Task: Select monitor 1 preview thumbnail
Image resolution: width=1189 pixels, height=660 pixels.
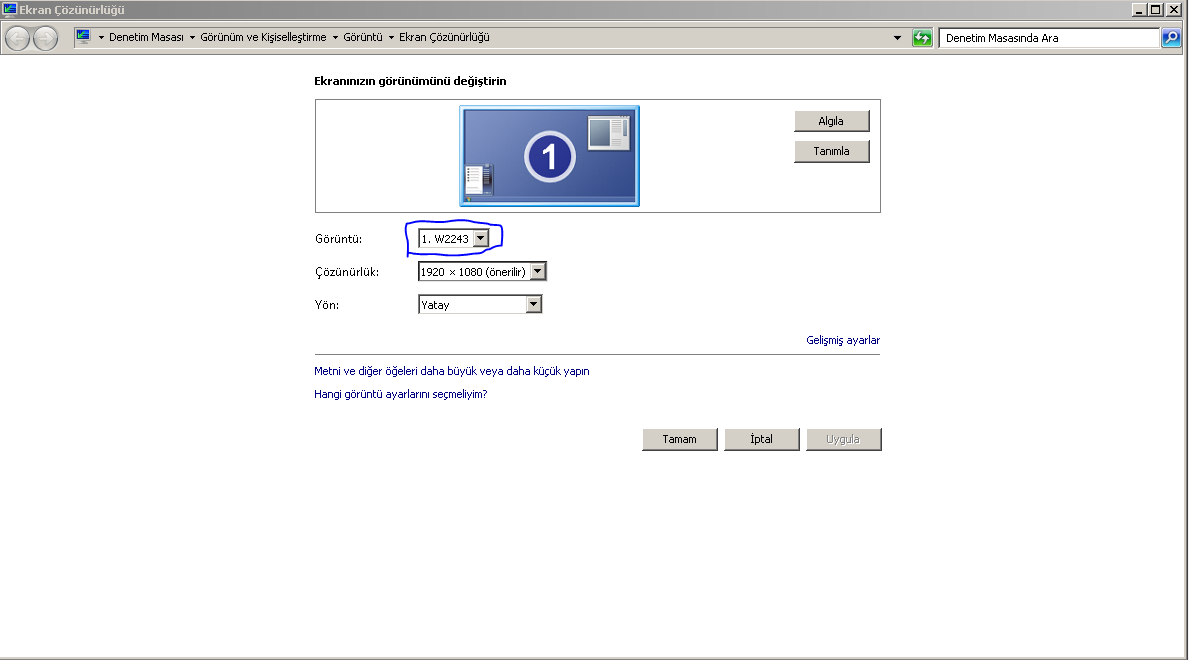Action: click(x=550, y=156)
